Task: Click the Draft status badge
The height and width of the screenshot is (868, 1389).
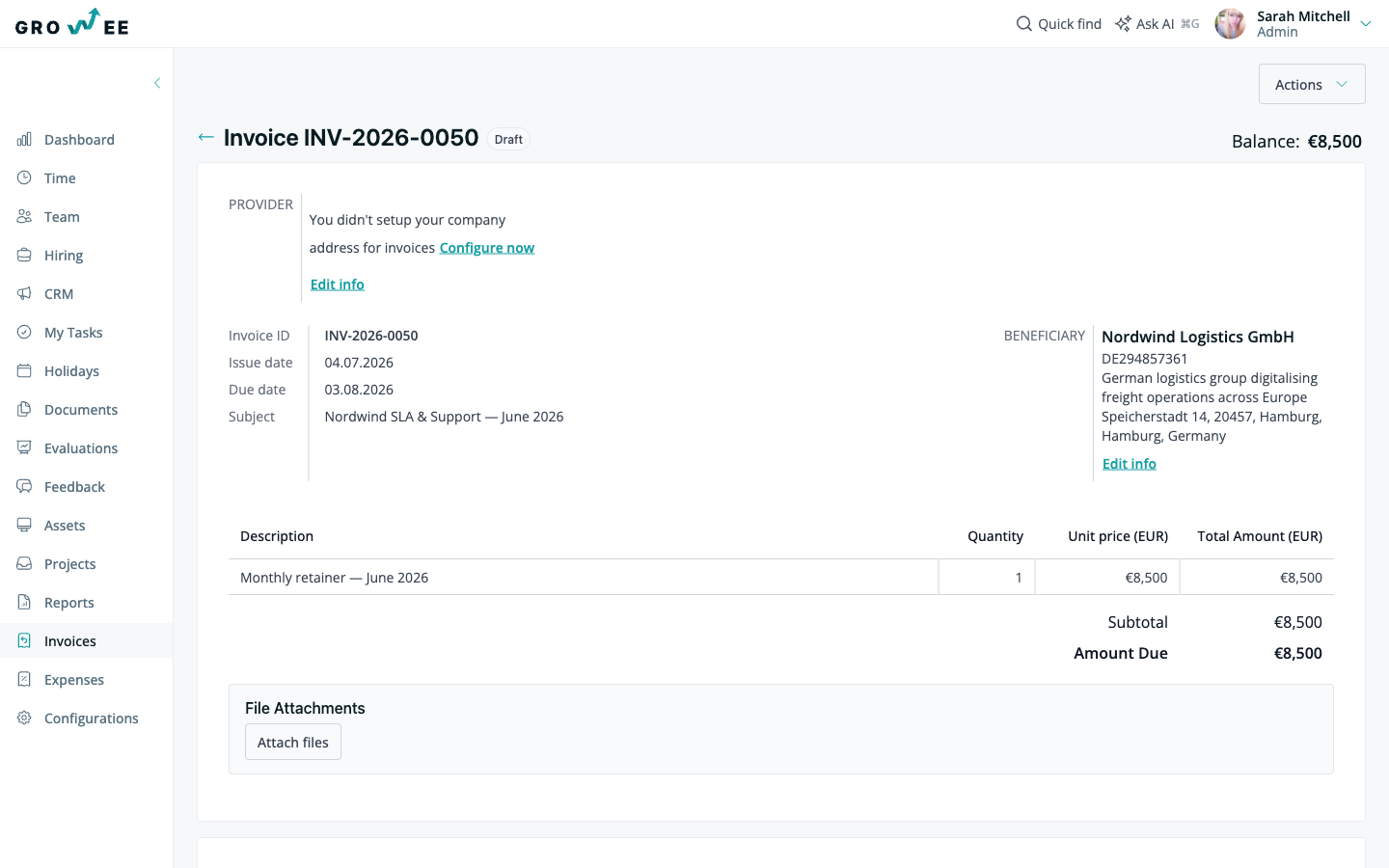Action: [x=508, y=139]
